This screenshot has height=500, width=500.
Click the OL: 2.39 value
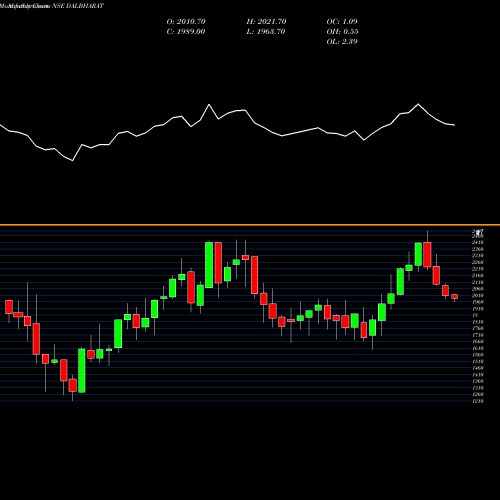[x=342, y=42]
